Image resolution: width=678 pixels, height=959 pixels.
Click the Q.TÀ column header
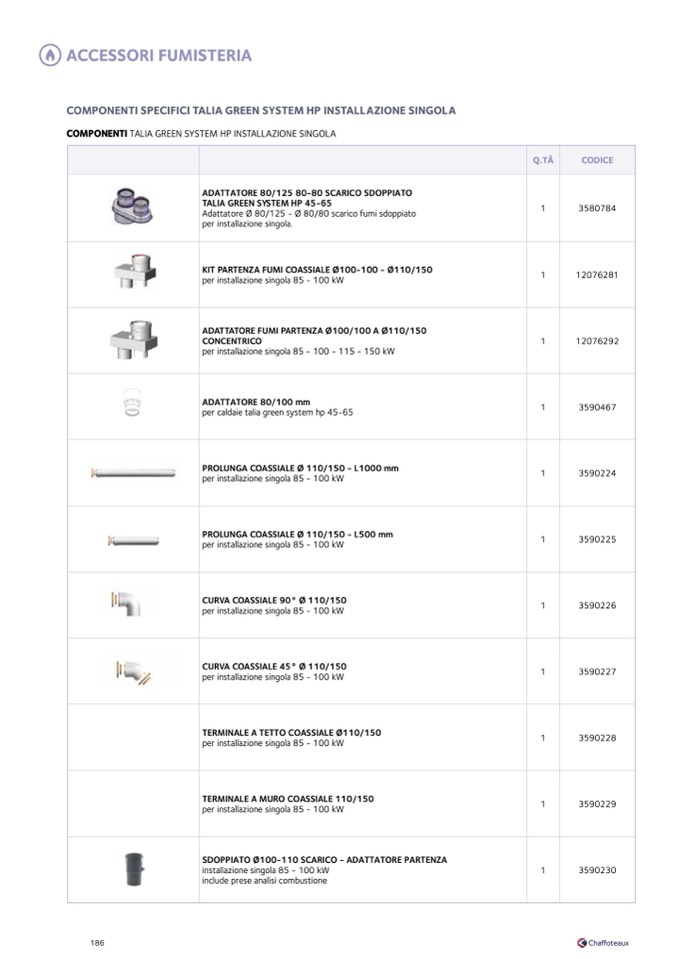542,160
